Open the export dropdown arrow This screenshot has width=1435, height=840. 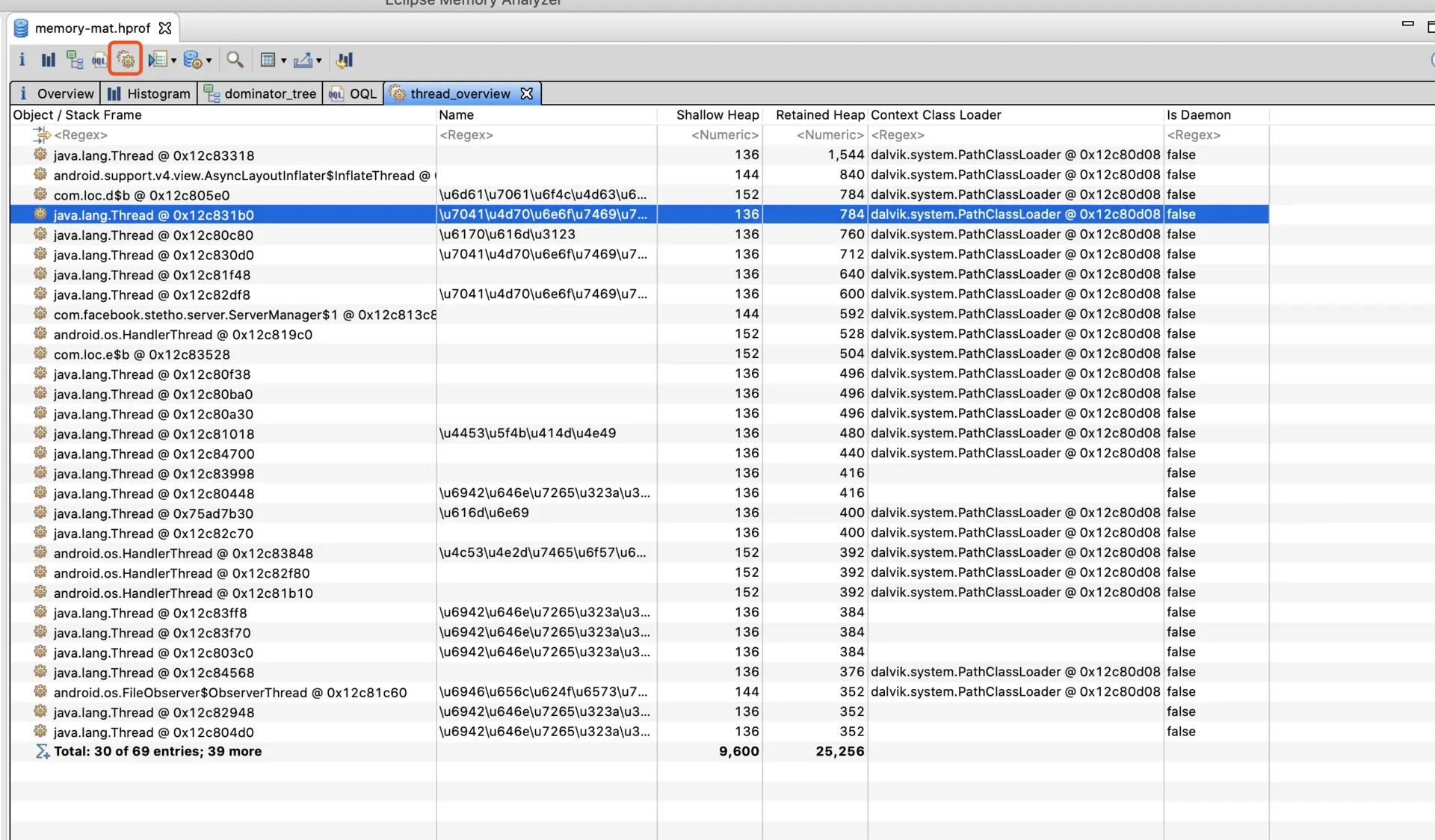[319, 61]
